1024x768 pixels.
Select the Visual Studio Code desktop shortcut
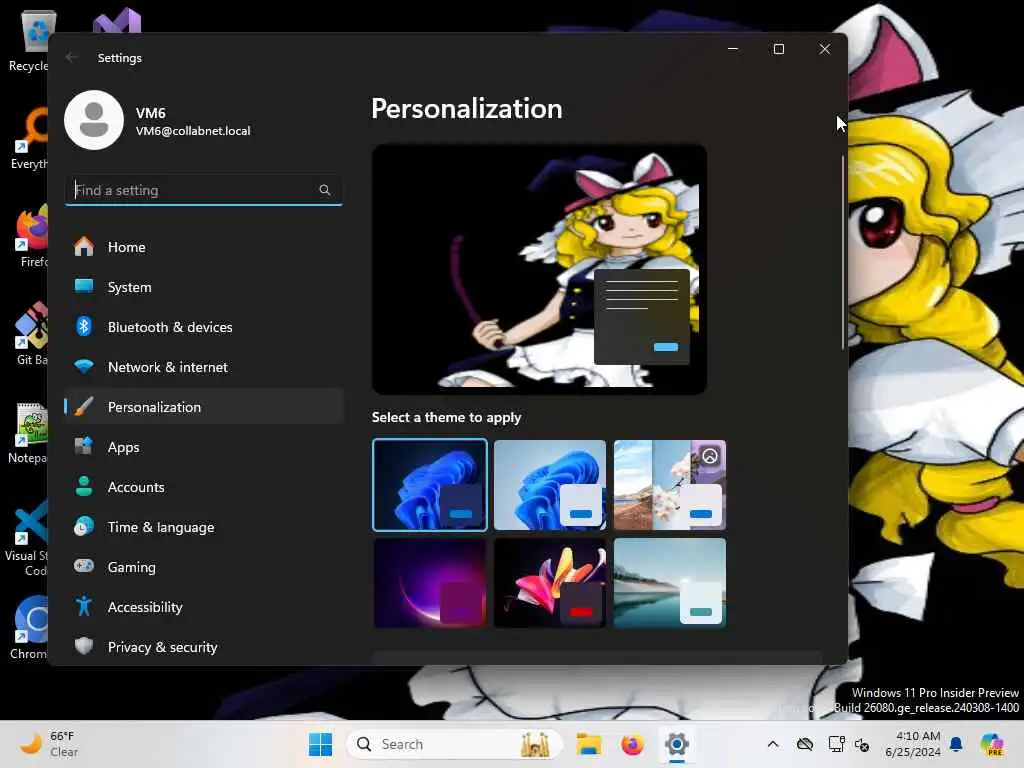27,537
